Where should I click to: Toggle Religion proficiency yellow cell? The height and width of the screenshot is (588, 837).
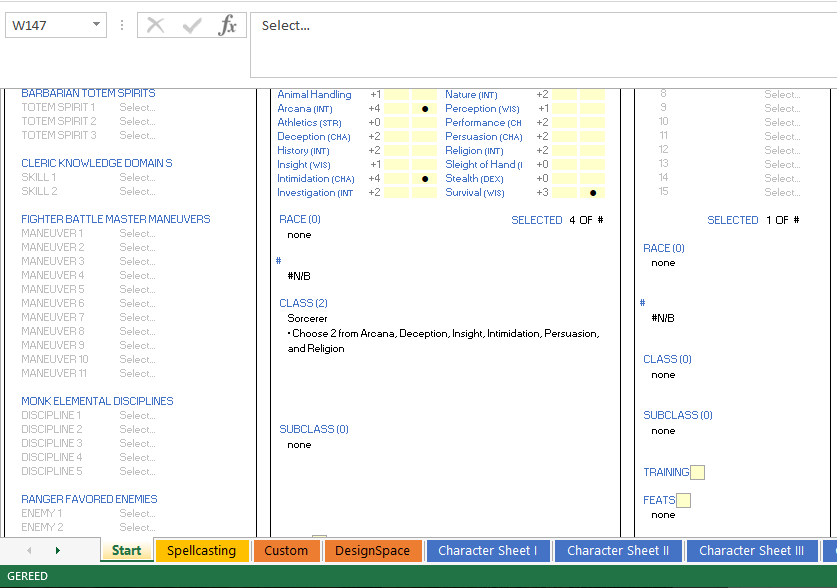593,150
